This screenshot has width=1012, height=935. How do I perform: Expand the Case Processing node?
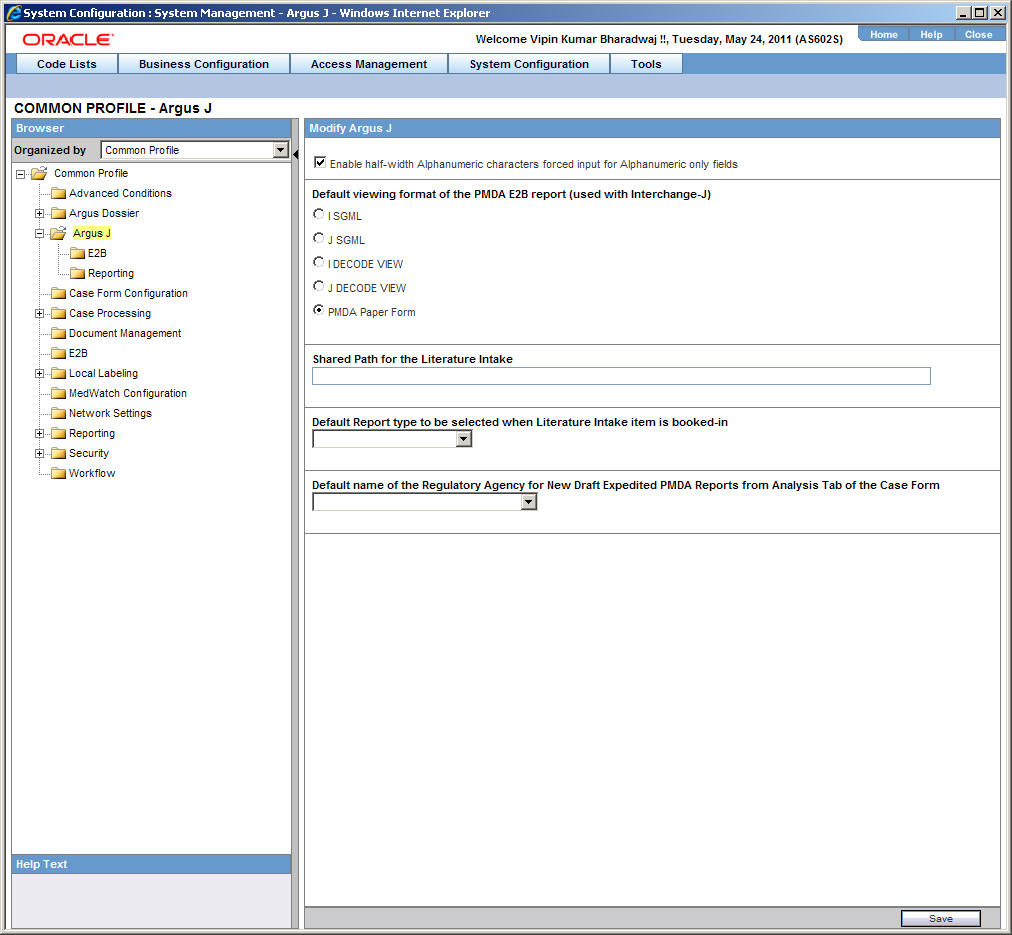coord(39,314)
